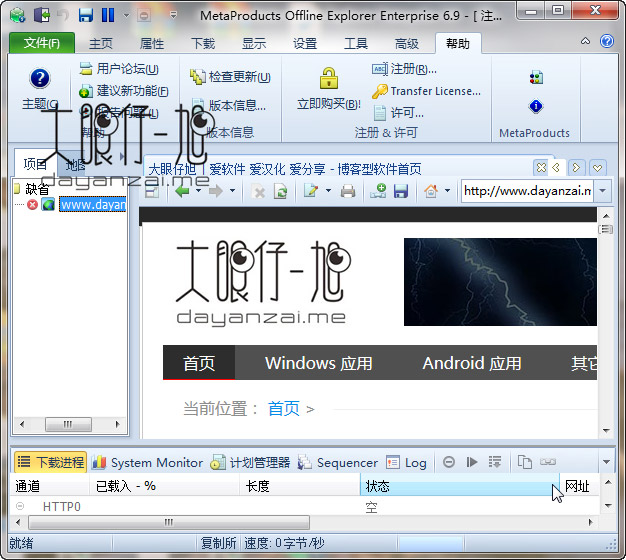Viewport: 626px width, 560px height.
Task: Go to previous browser tab arrow
Action: 556,168
